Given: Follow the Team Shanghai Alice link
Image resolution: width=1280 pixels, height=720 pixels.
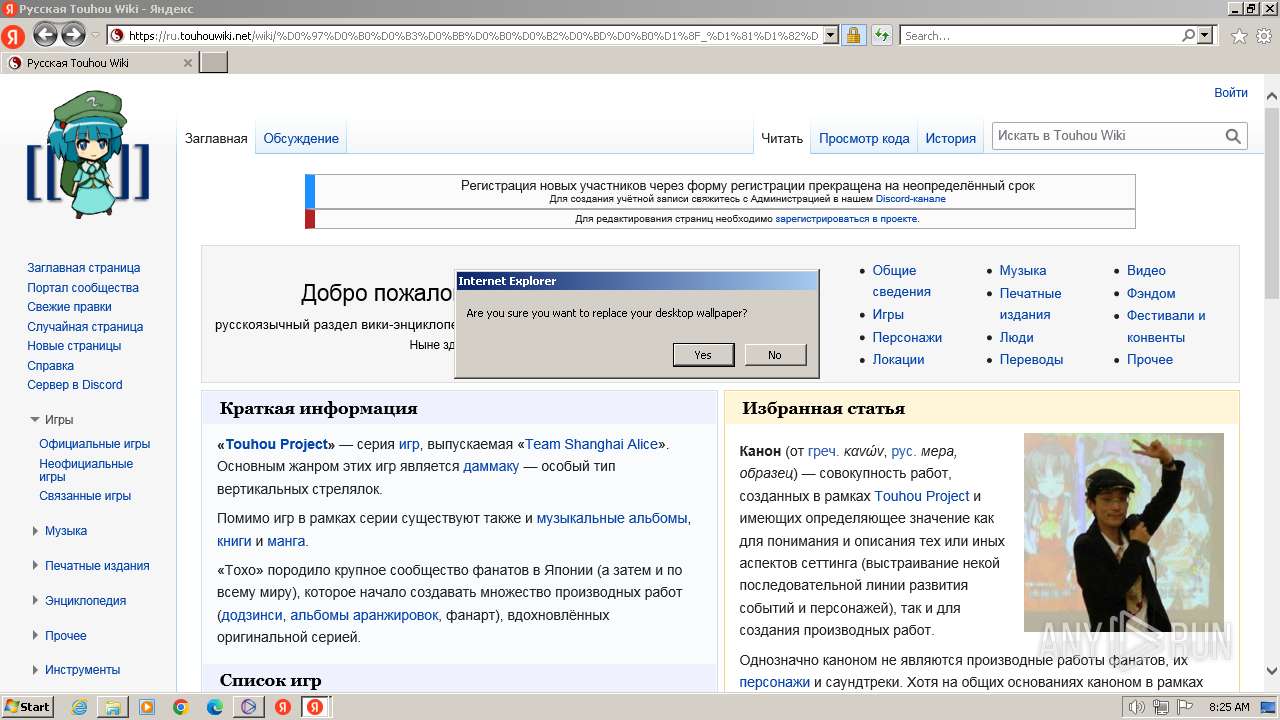Looking at the screenshot, I should coord(591,444).
